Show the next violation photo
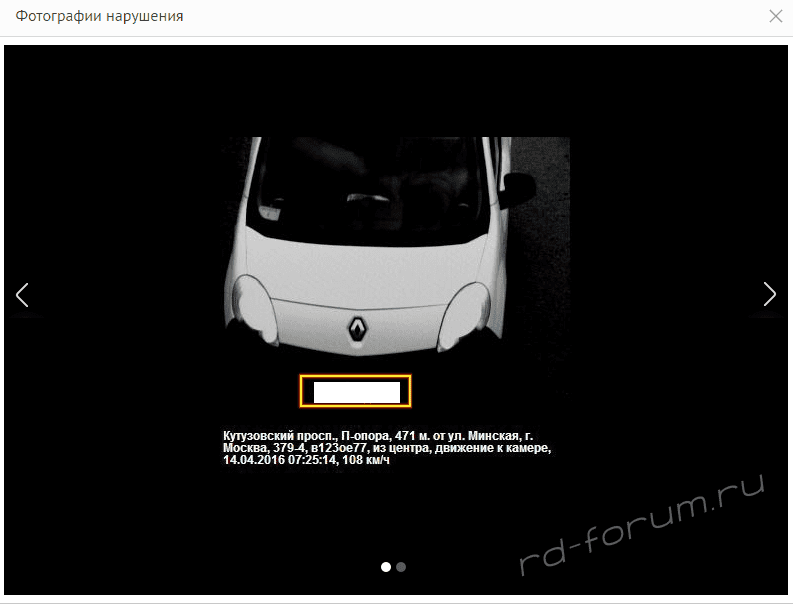Image resolution: width=793 pixels, height=604 pixels. click(x=769, y=294)
